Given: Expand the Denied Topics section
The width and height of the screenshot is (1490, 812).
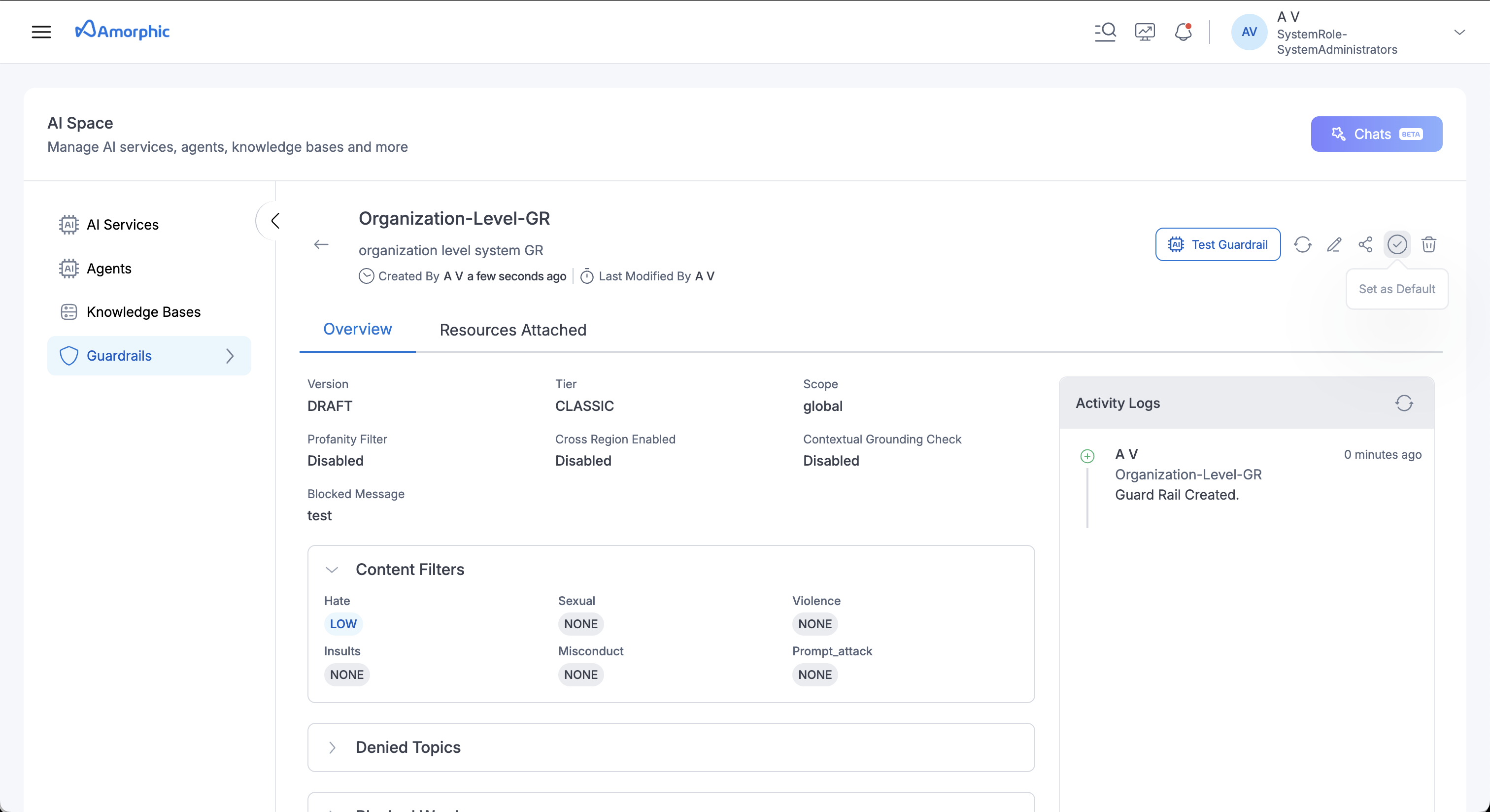Looking at the screenshot, I should pos(332,747).
